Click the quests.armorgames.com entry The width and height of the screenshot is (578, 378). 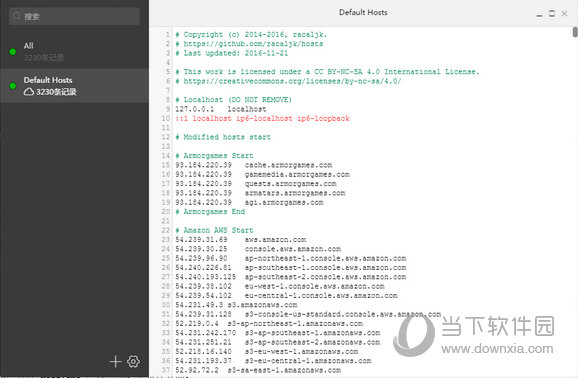[x=256, y=184]
